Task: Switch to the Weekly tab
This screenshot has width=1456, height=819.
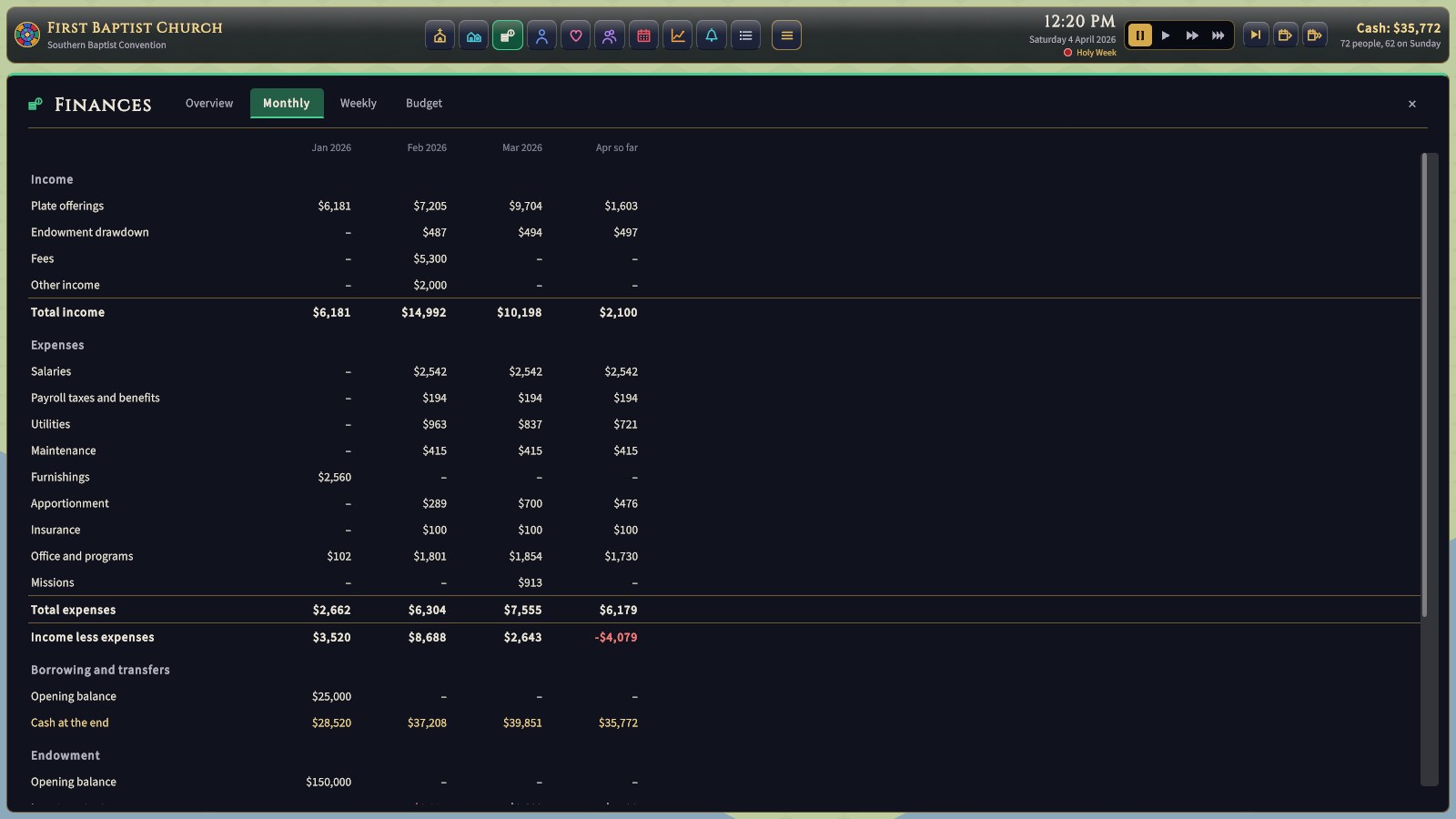Action: tap(359, 103)
